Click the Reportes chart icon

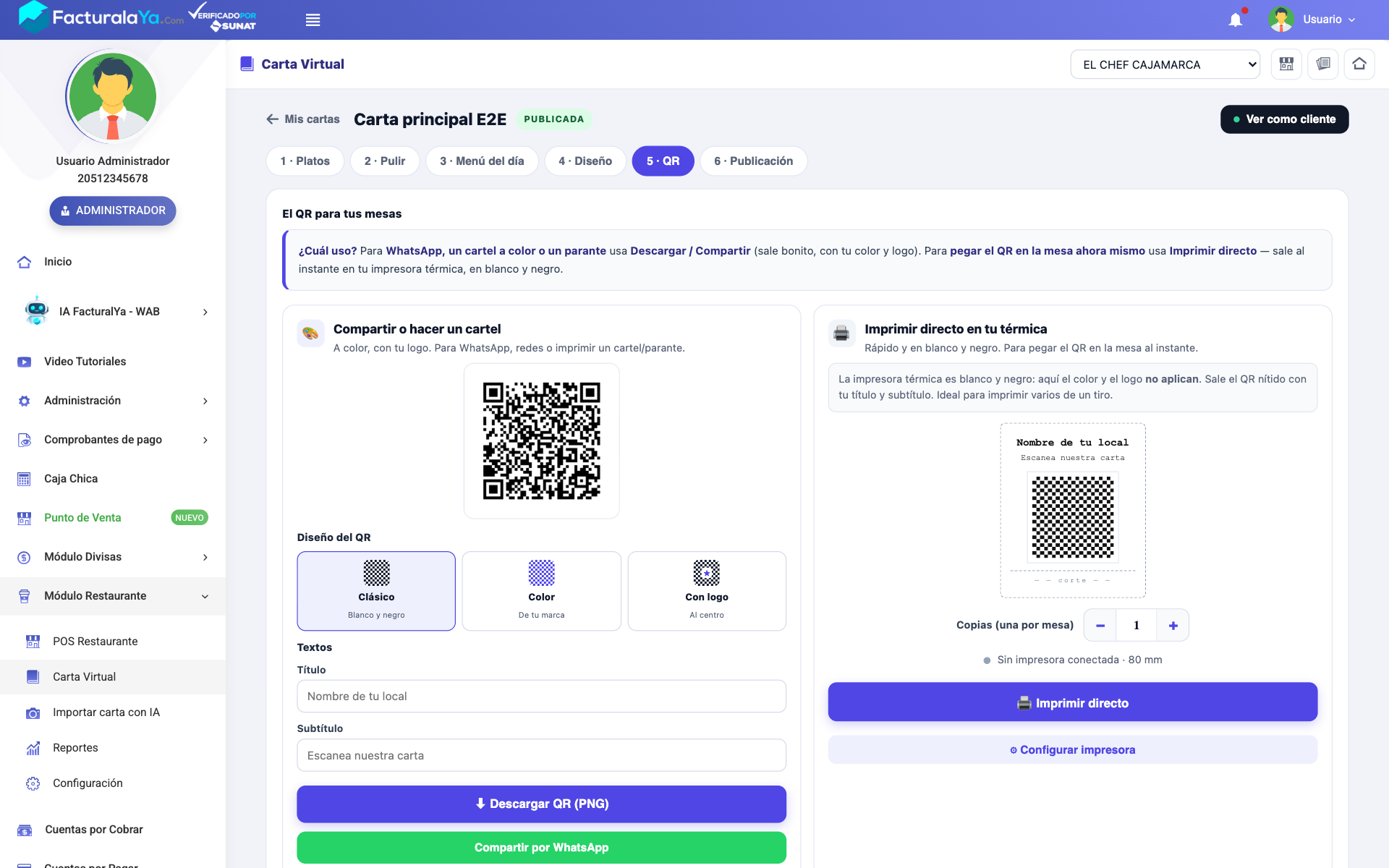pyautogui.click(x=33, y=748)
